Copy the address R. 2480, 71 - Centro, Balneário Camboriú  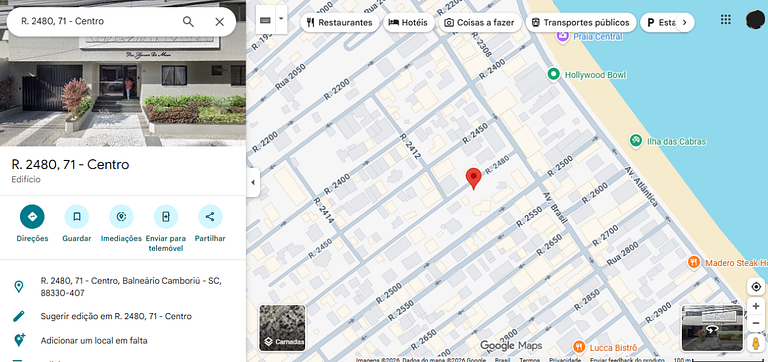pos(131,287)
